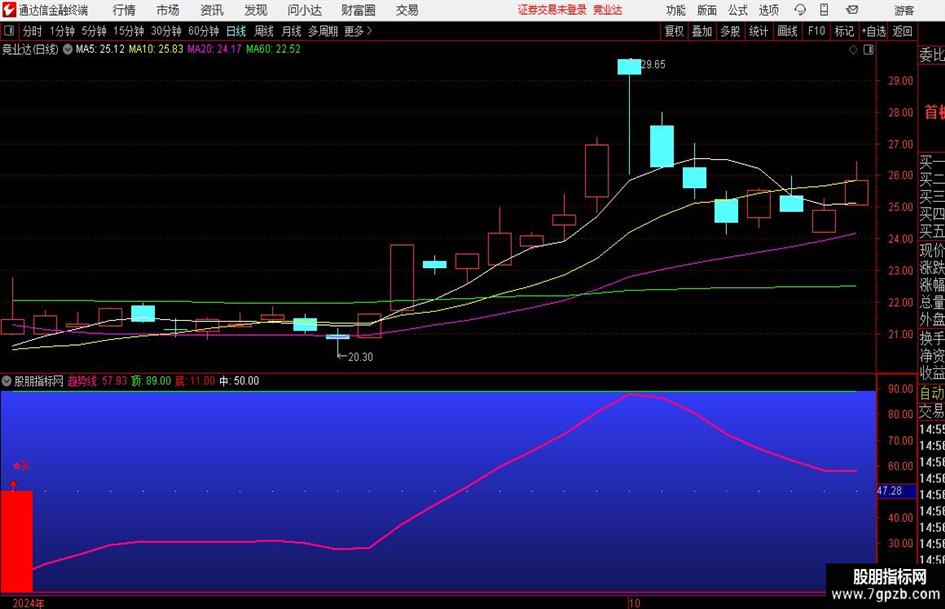Open the 财富圈 menu

[x=358, y=10]
